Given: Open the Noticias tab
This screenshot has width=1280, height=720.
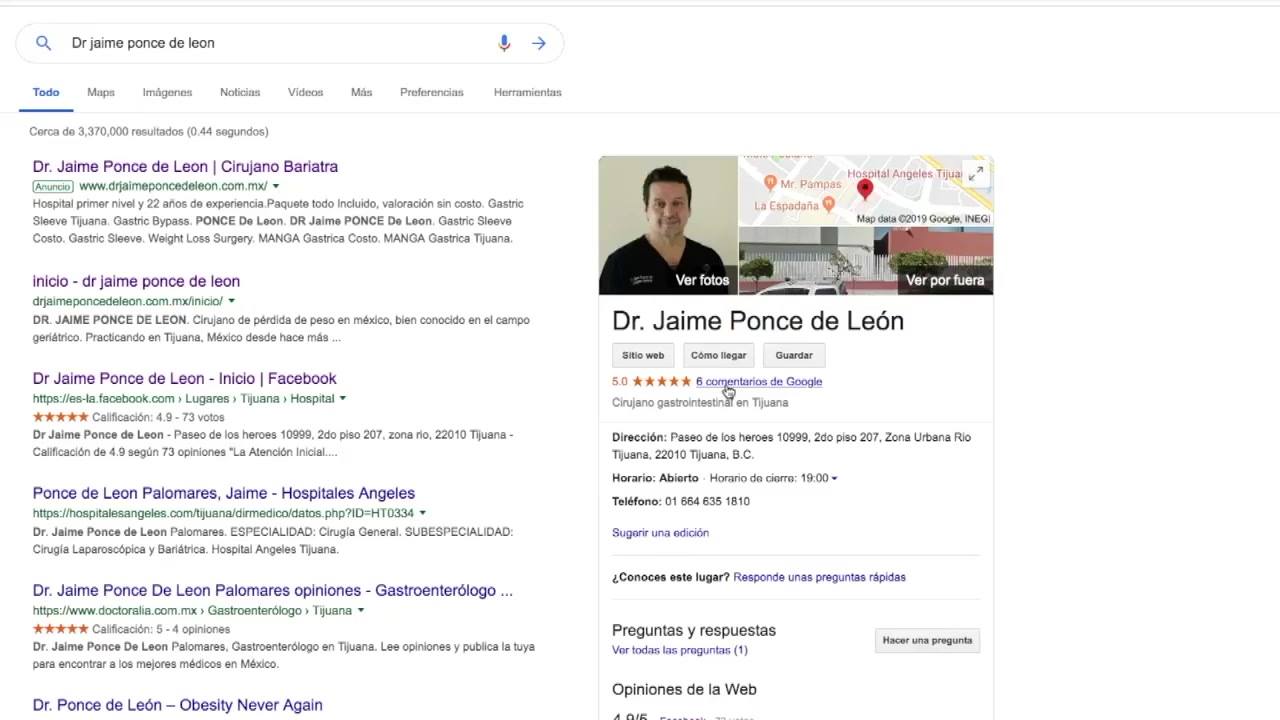Looking at the screenshot, I should pyautogui.click(x=240, y=92).
